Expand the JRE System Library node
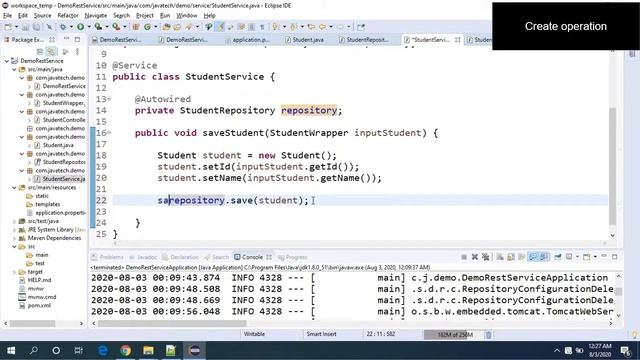This screenshot has height=360, width=640. coord(14,230)
